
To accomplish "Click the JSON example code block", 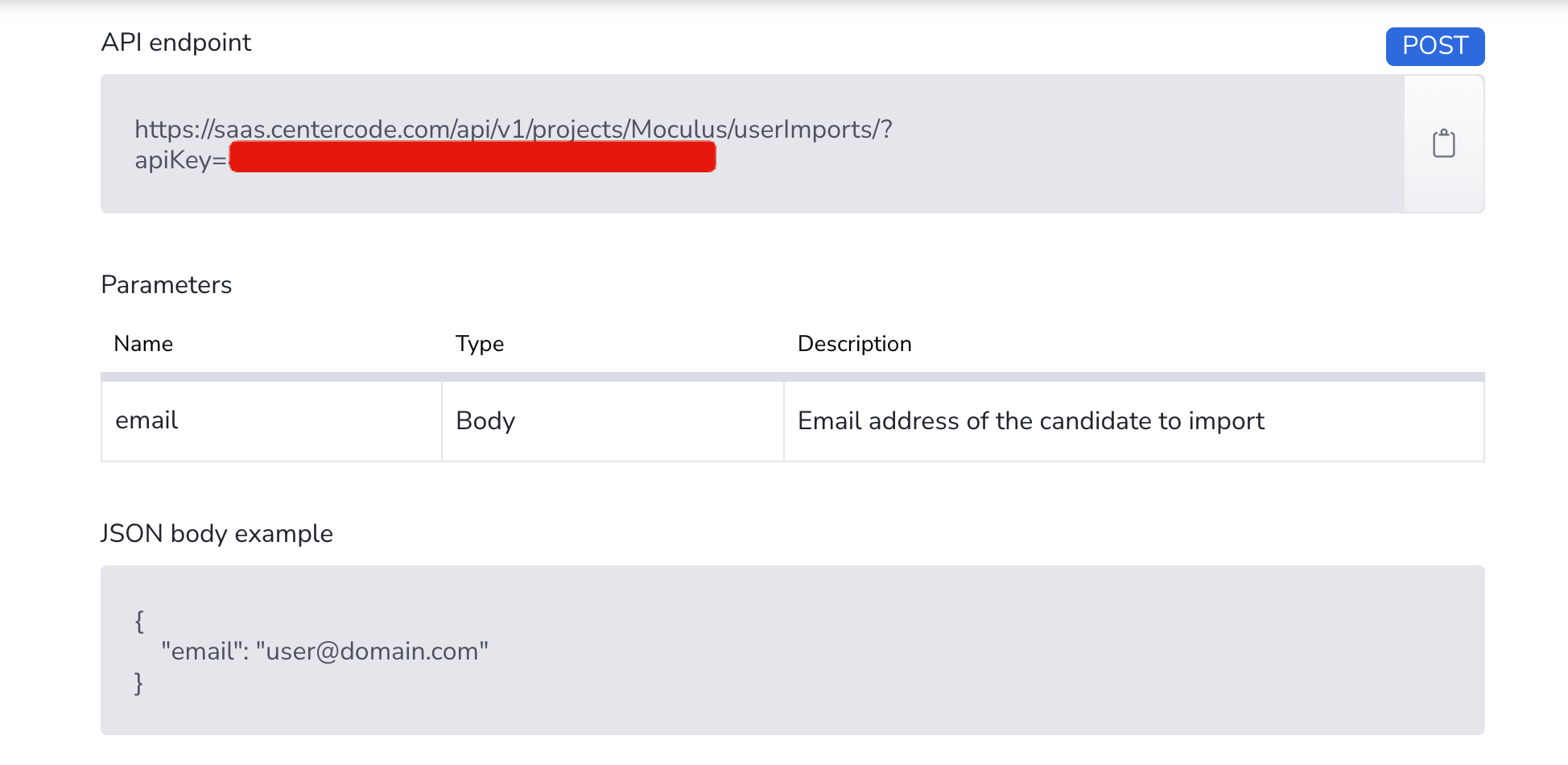I will pyautogui.click(x=793, y=650).
